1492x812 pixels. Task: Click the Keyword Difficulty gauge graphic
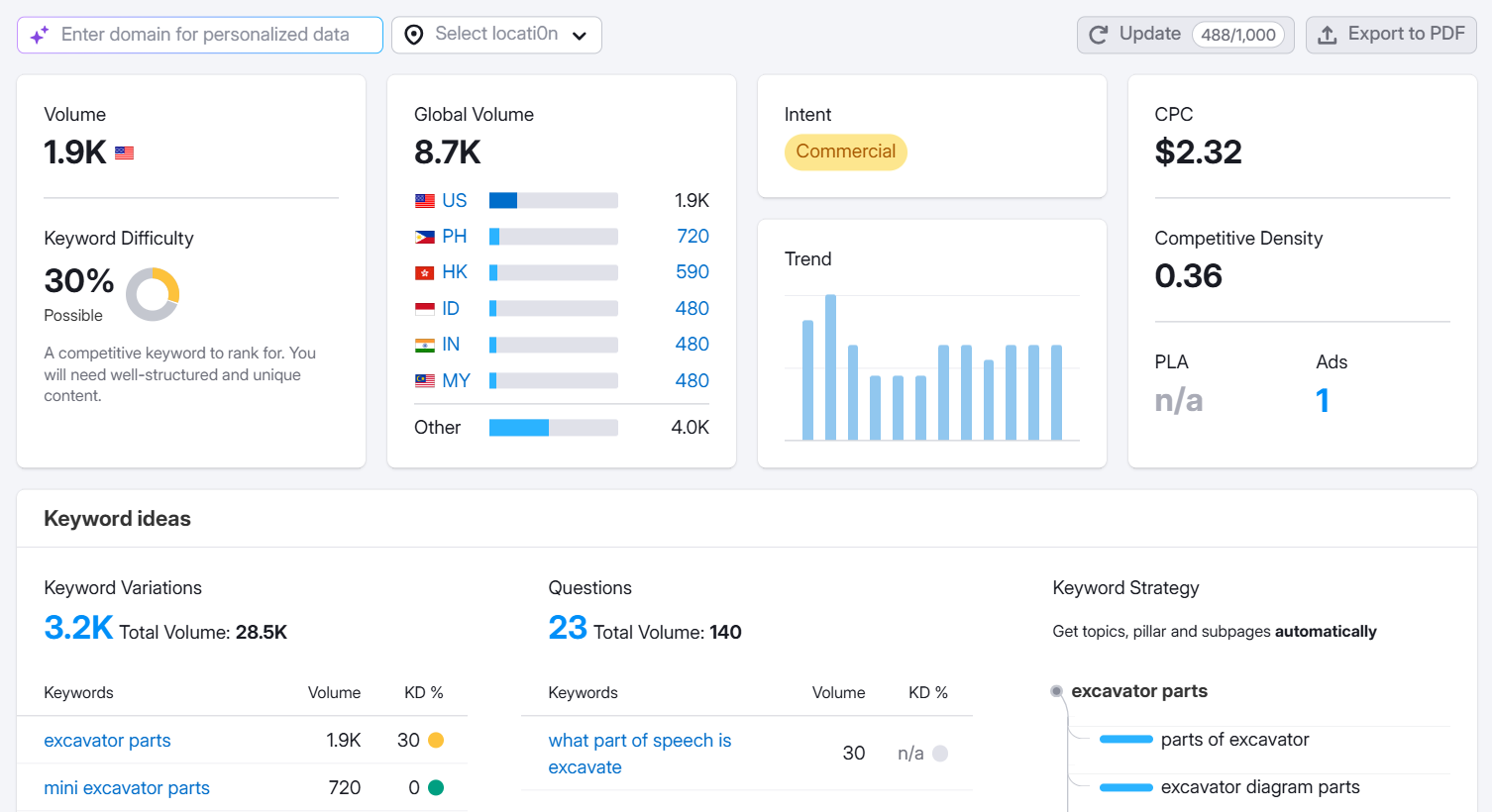[152, 294]
